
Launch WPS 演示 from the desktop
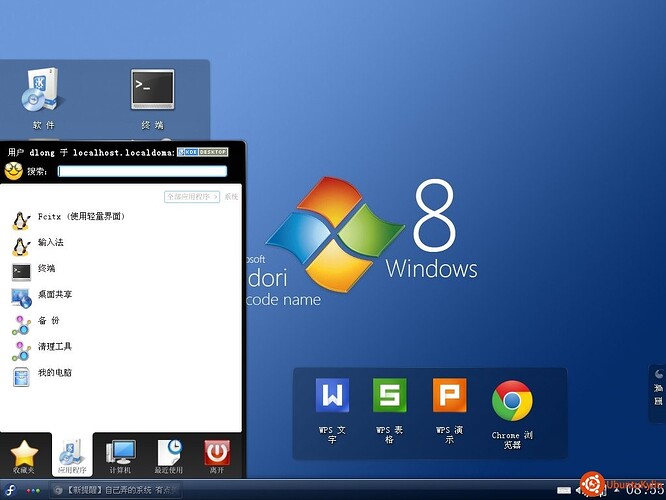tap(449, 410)
